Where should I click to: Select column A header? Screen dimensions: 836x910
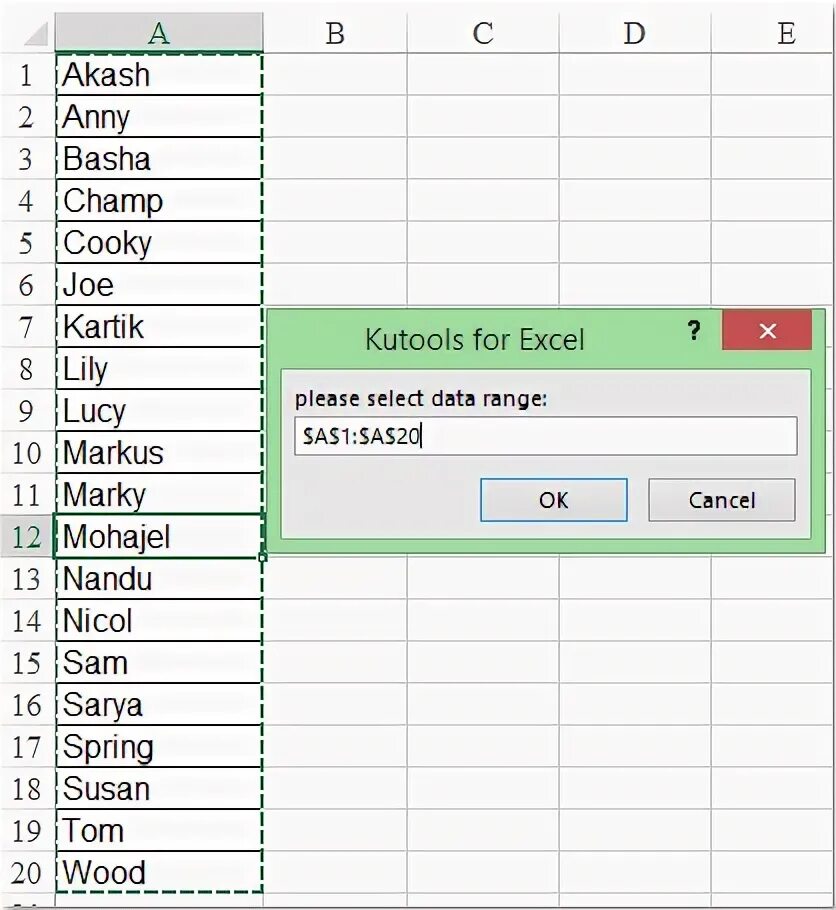(159, 33)
